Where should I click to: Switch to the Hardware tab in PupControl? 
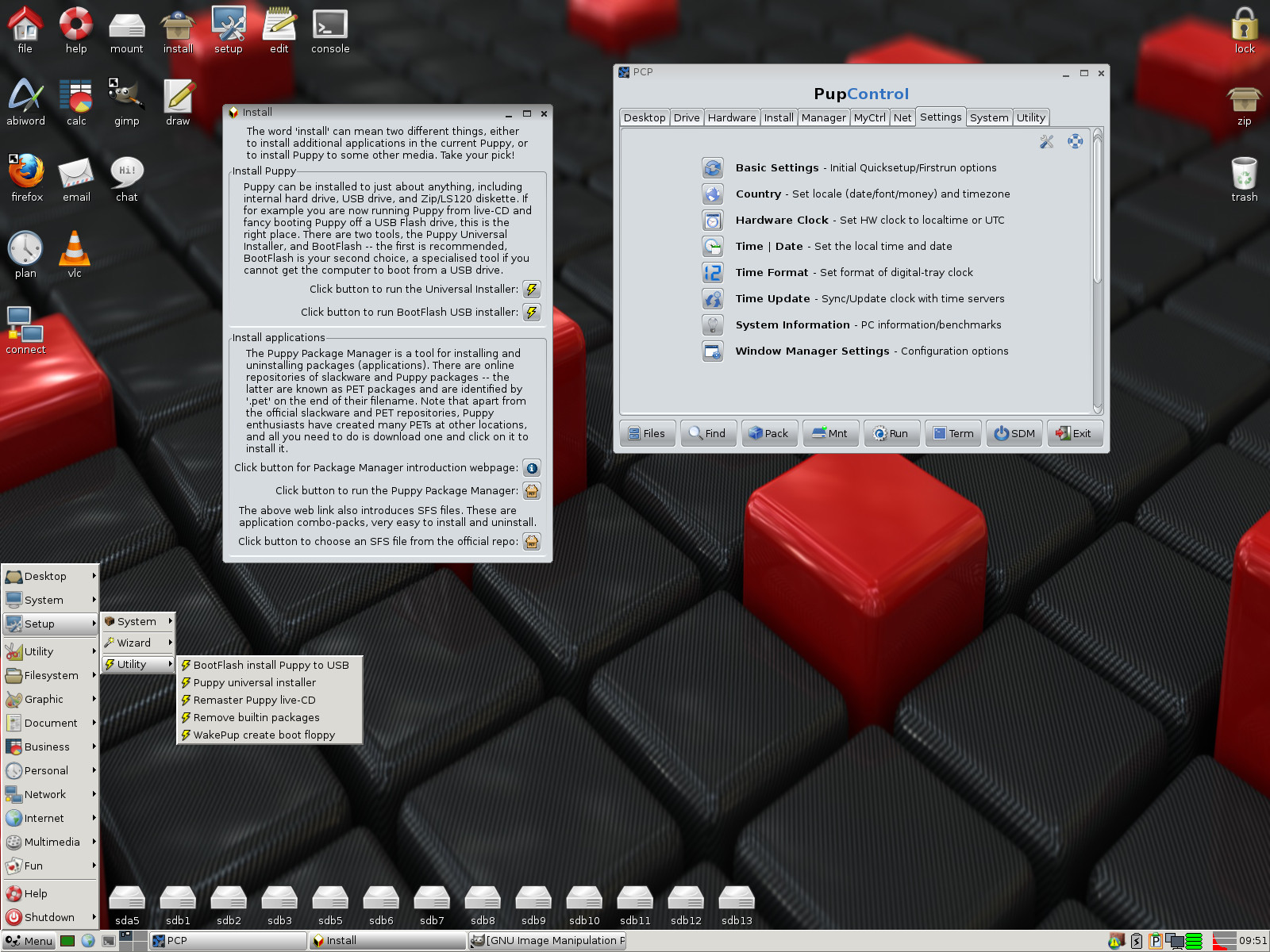732,118
